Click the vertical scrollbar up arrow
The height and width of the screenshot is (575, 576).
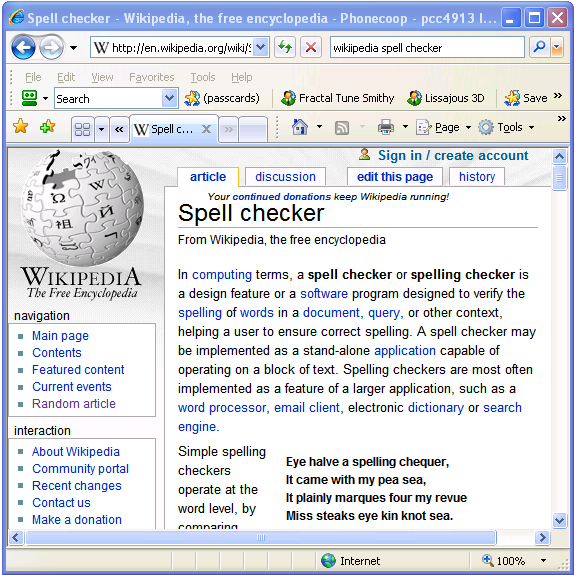point(559,157)
